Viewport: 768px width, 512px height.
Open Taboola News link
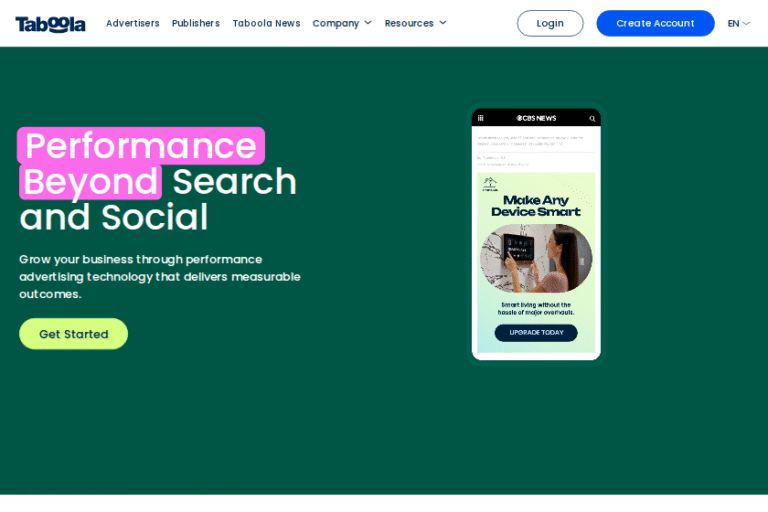tap(266, 23)
